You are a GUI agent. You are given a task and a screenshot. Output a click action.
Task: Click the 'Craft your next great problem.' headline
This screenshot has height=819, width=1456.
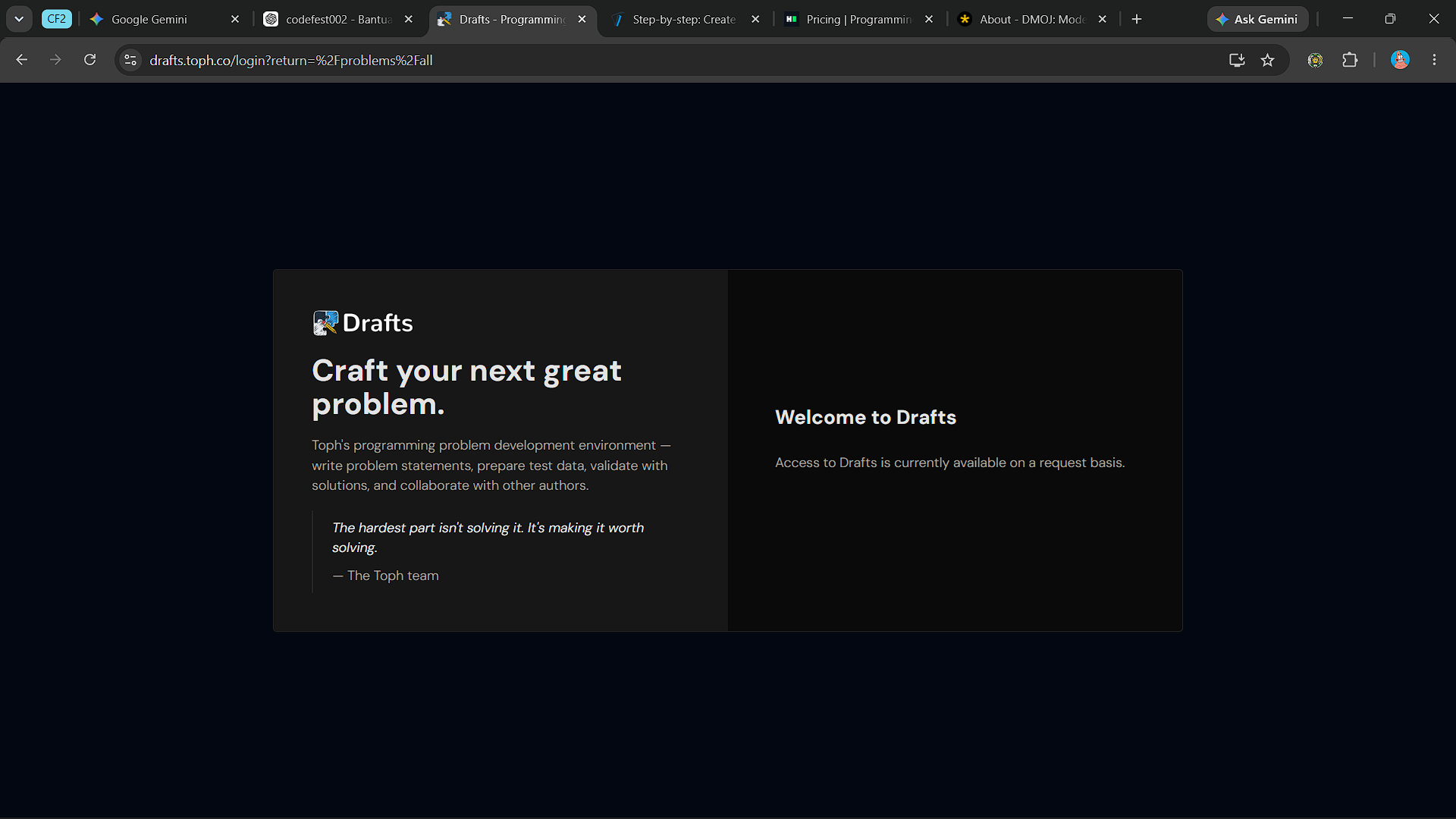click(466, 387)
